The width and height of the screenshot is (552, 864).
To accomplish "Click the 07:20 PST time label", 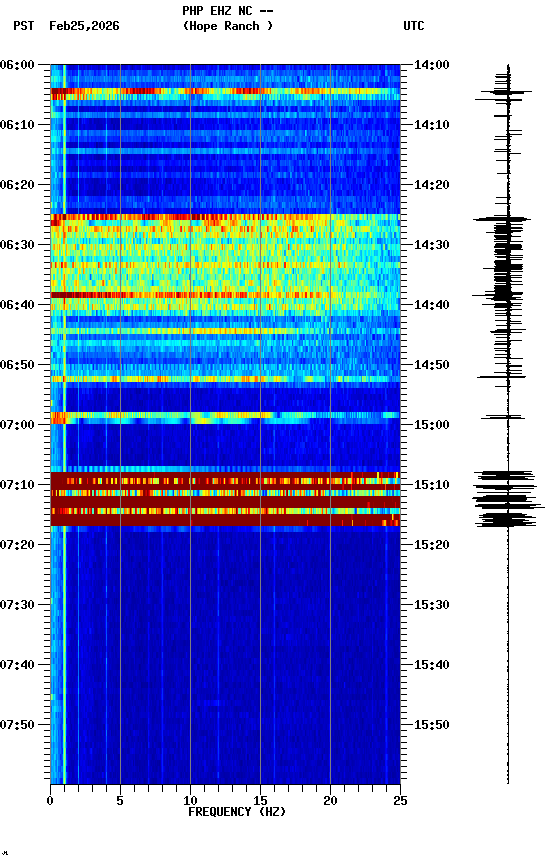I will coord(17,545).
